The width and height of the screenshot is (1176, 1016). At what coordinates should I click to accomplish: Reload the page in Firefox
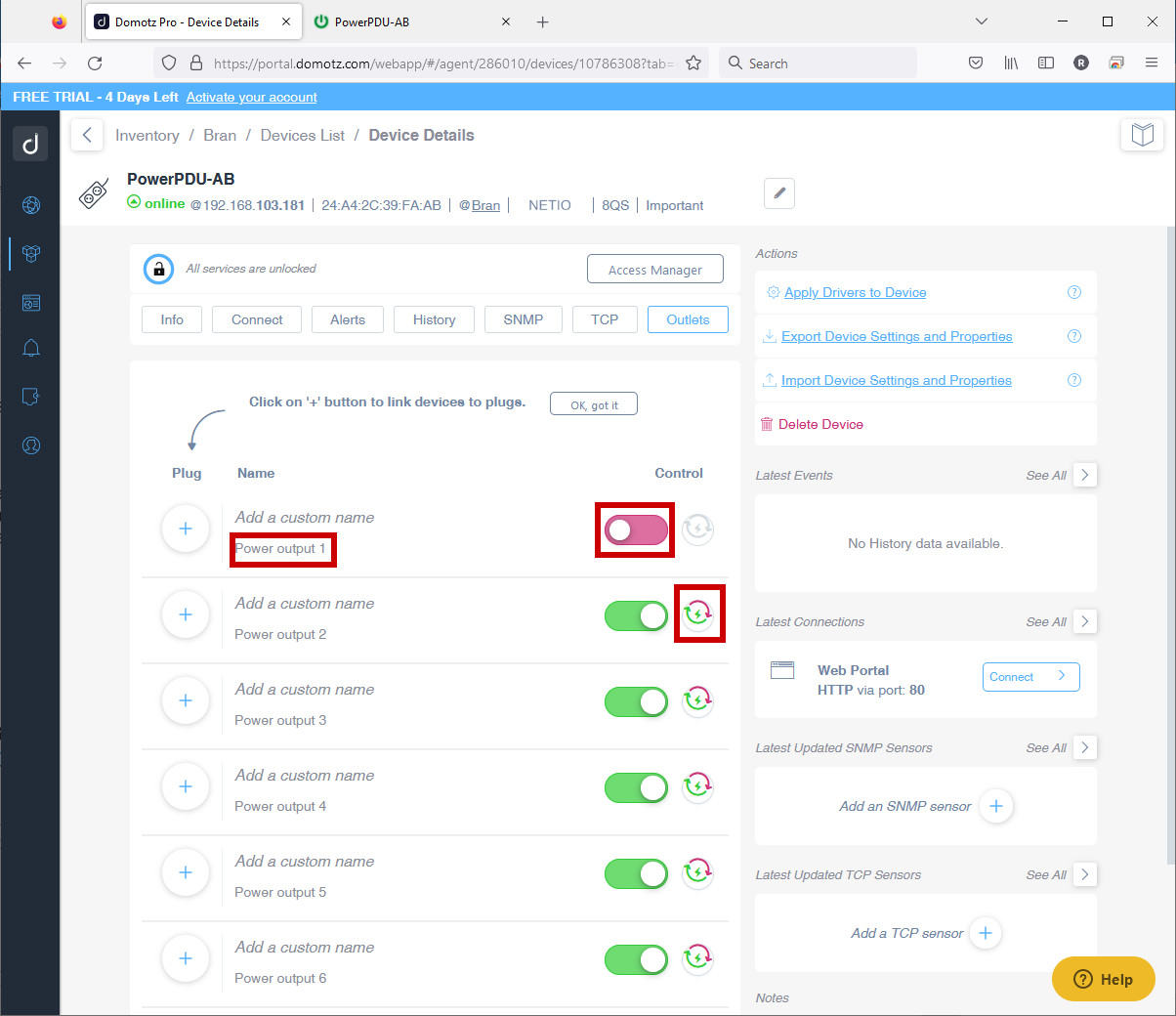(95, 63)
